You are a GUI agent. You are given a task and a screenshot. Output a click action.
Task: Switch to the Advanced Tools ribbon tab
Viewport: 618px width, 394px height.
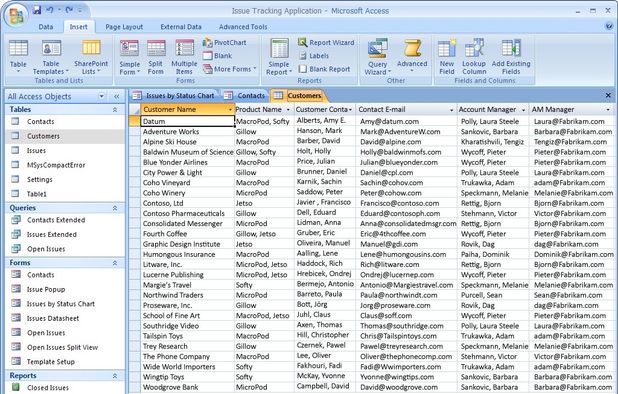click(x=243, y=27)
